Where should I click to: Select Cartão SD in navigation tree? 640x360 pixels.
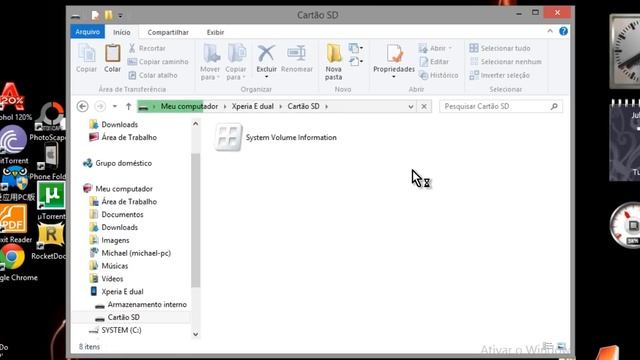118,317
